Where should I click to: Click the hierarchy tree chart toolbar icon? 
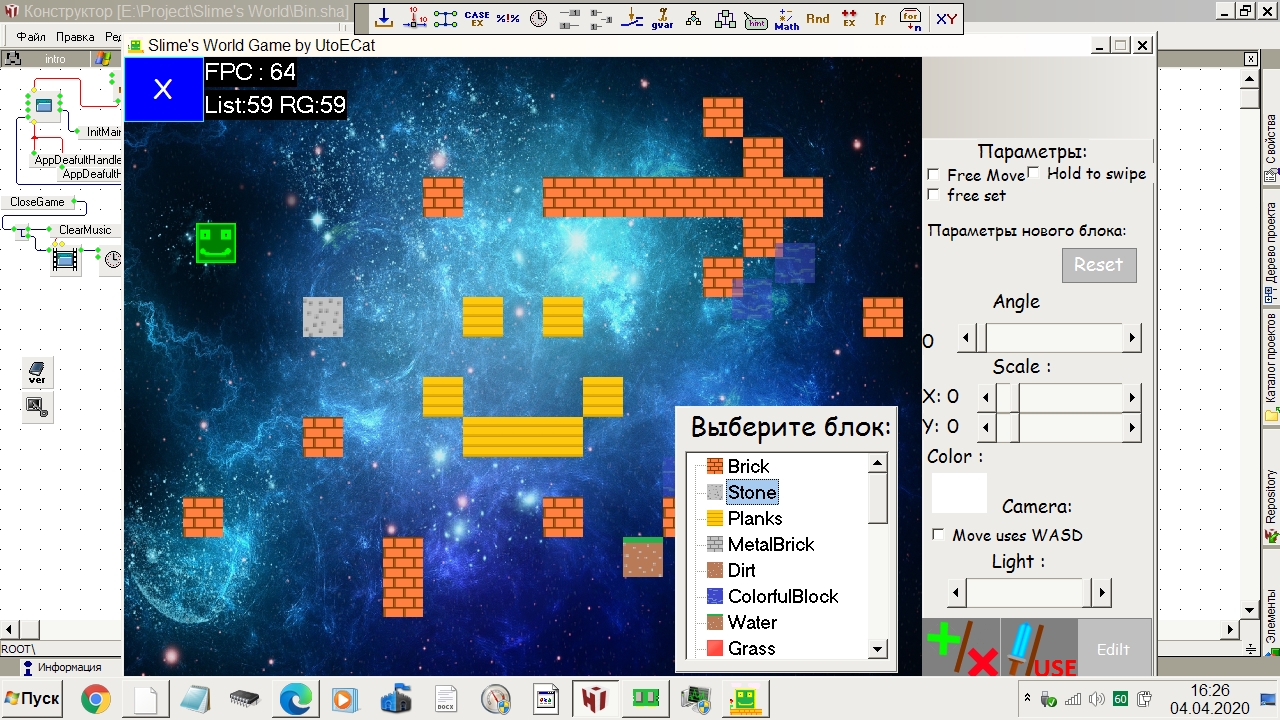tap(694, 18)
